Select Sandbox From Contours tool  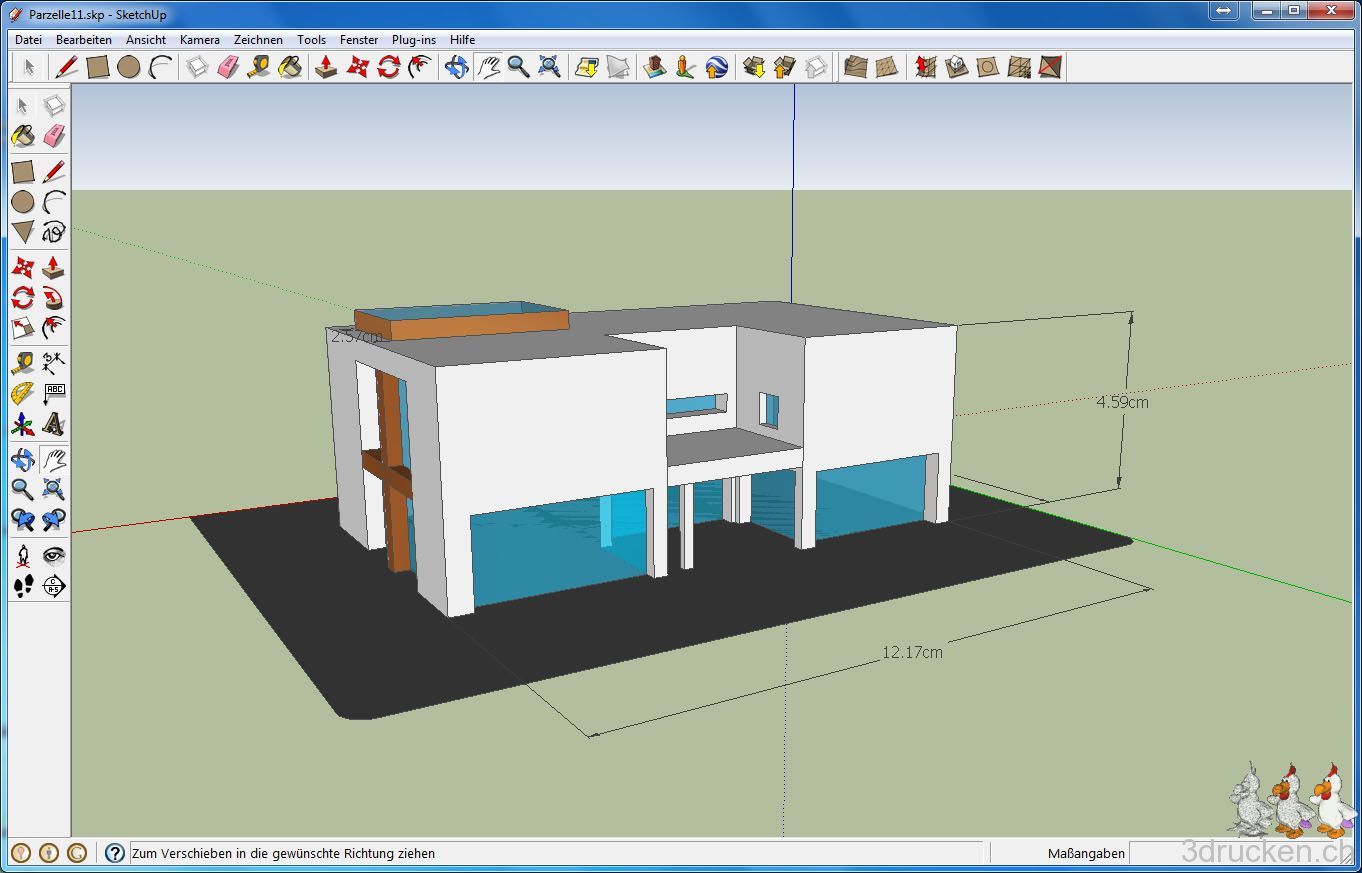click(x=855, y=67)
